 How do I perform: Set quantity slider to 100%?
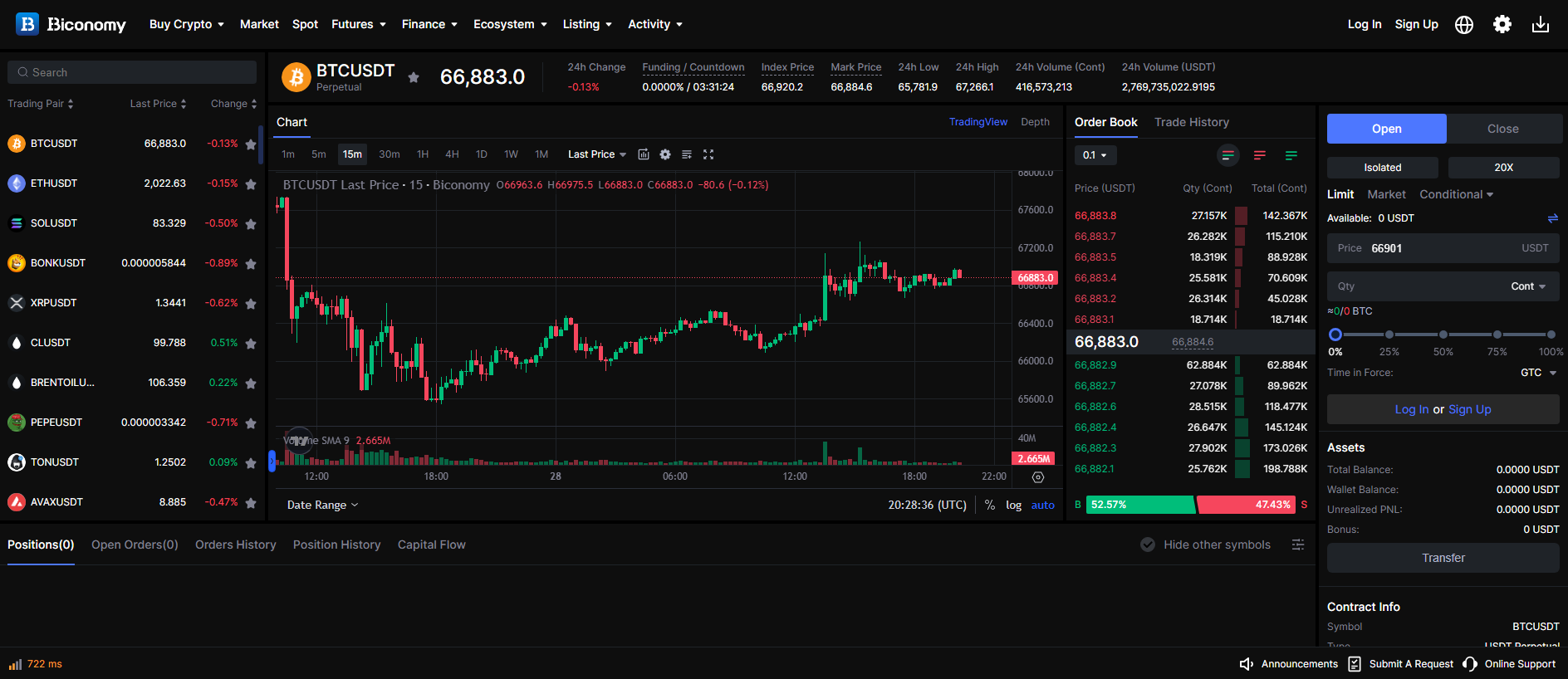[x=1551, y=335]
